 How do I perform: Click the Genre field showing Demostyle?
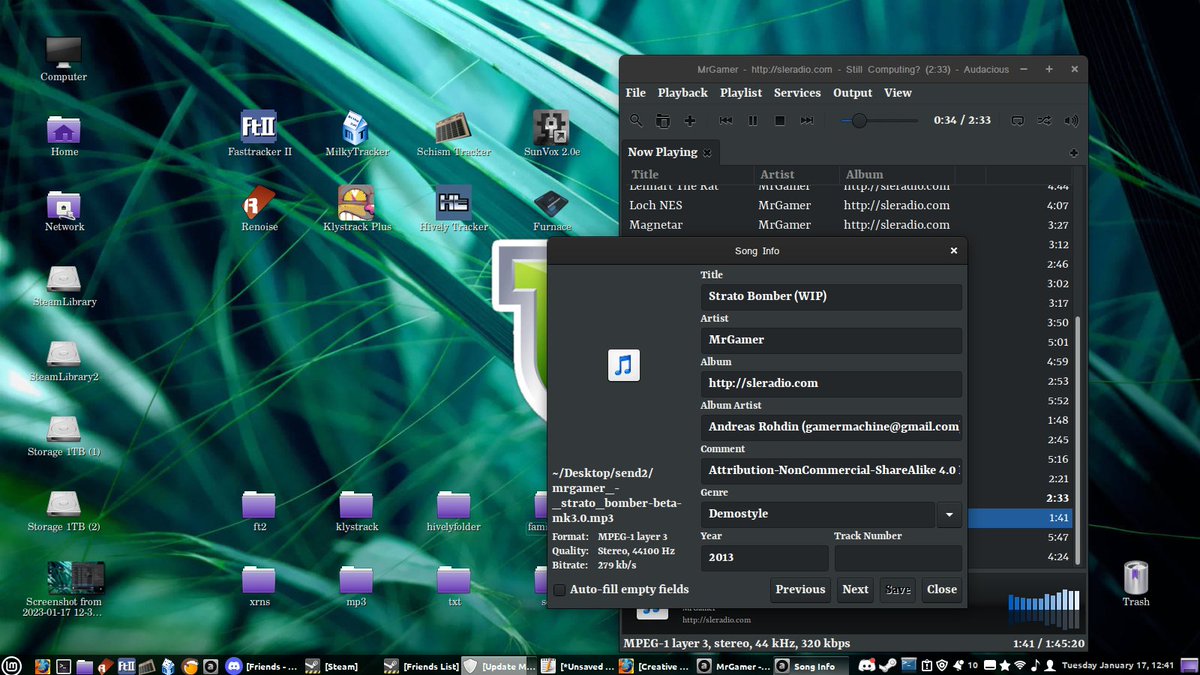(x=818, y=514)
